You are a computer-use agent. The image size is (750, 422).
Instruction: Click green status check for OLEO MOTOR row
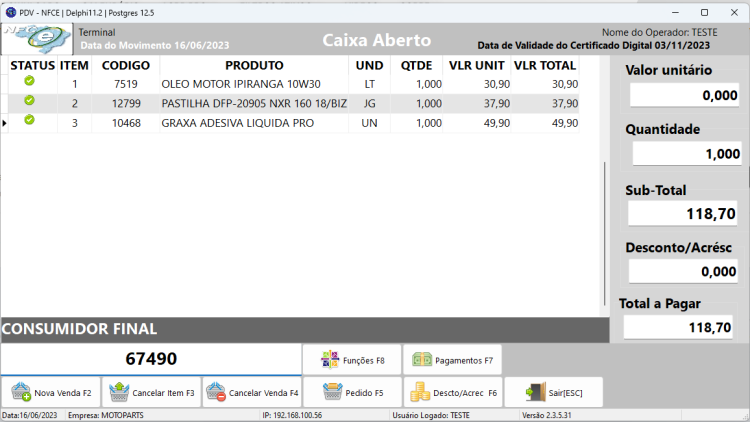tap(29, 81)
